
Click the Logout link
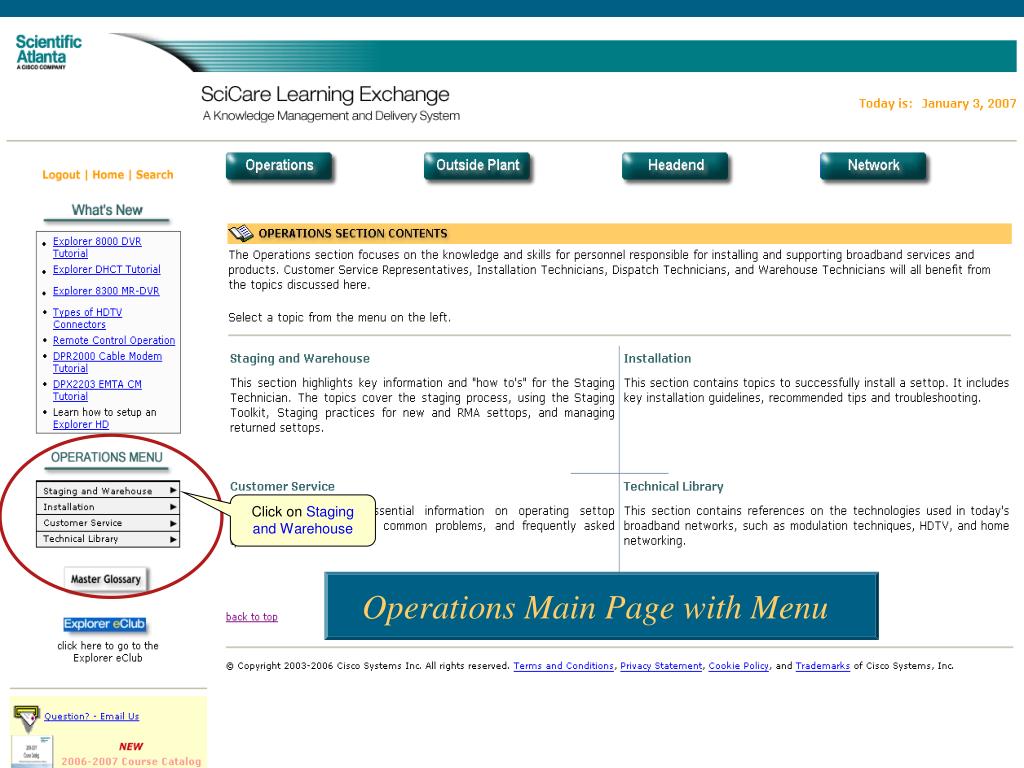point(61,175)
